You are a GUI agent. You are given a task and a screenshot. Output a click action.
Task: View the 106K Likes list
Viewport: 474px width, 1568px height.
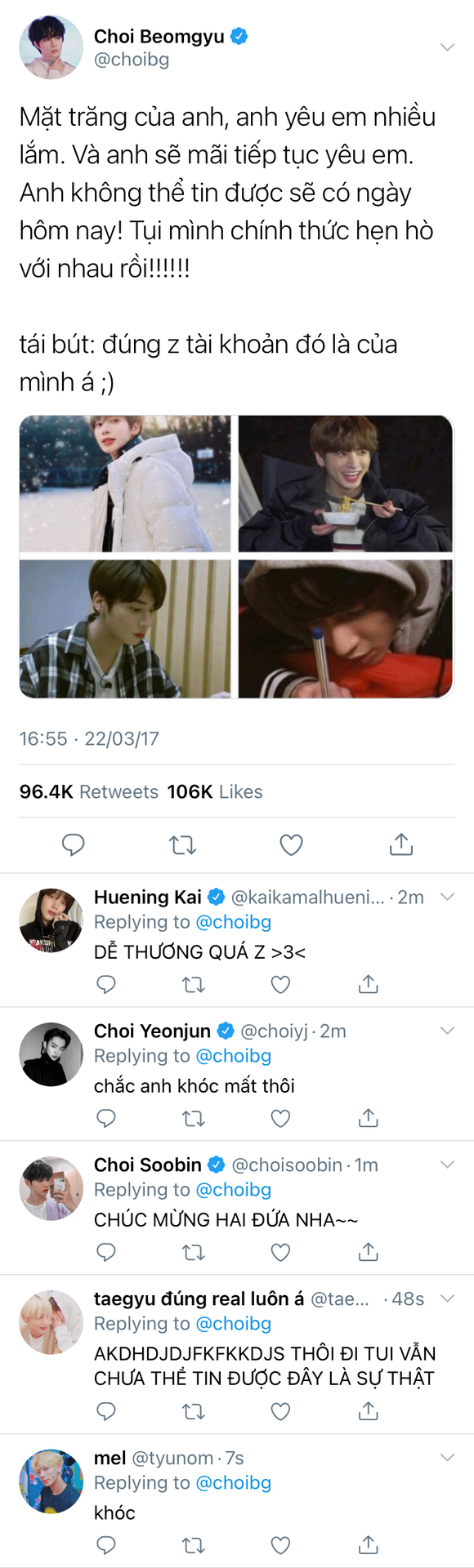coord(215,791)
